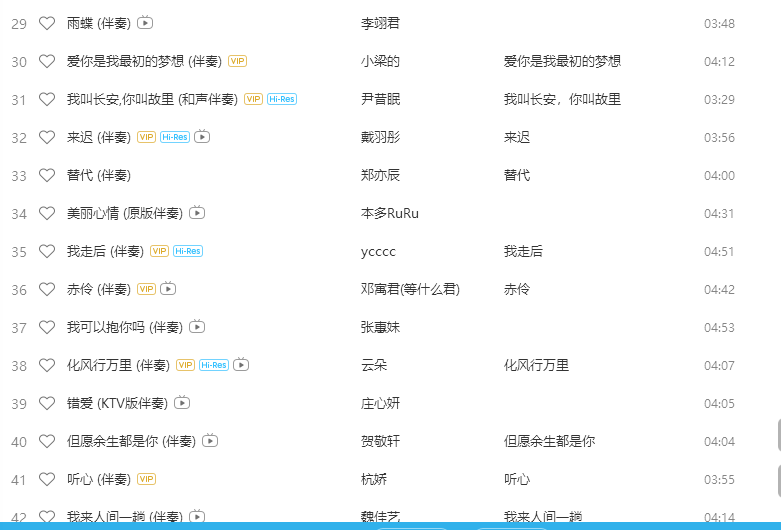Open the video icon next to 赤伶 (伴奏)
781x530 pixels.
(x=168, y=289)
